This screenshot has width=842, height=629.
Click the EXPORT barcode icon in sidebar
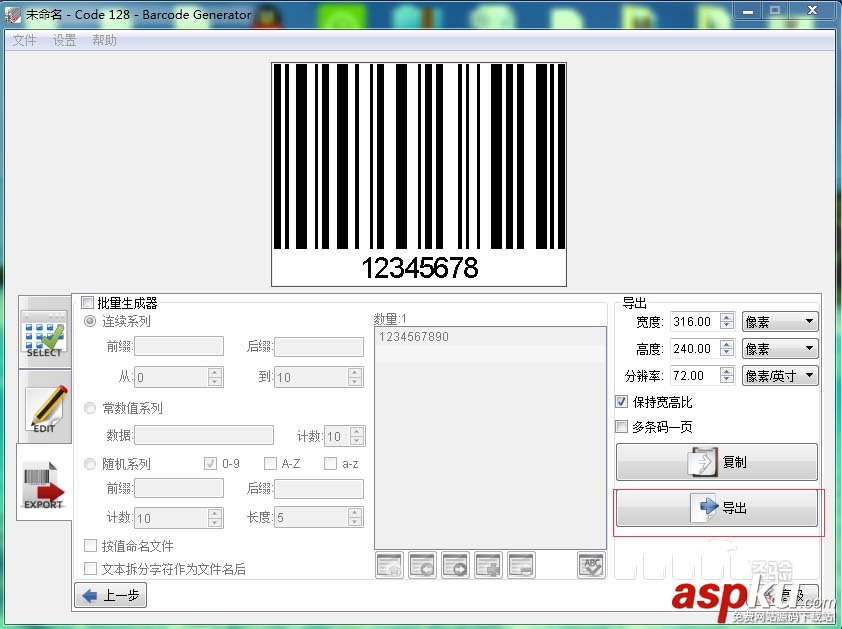tap(44, 485)
